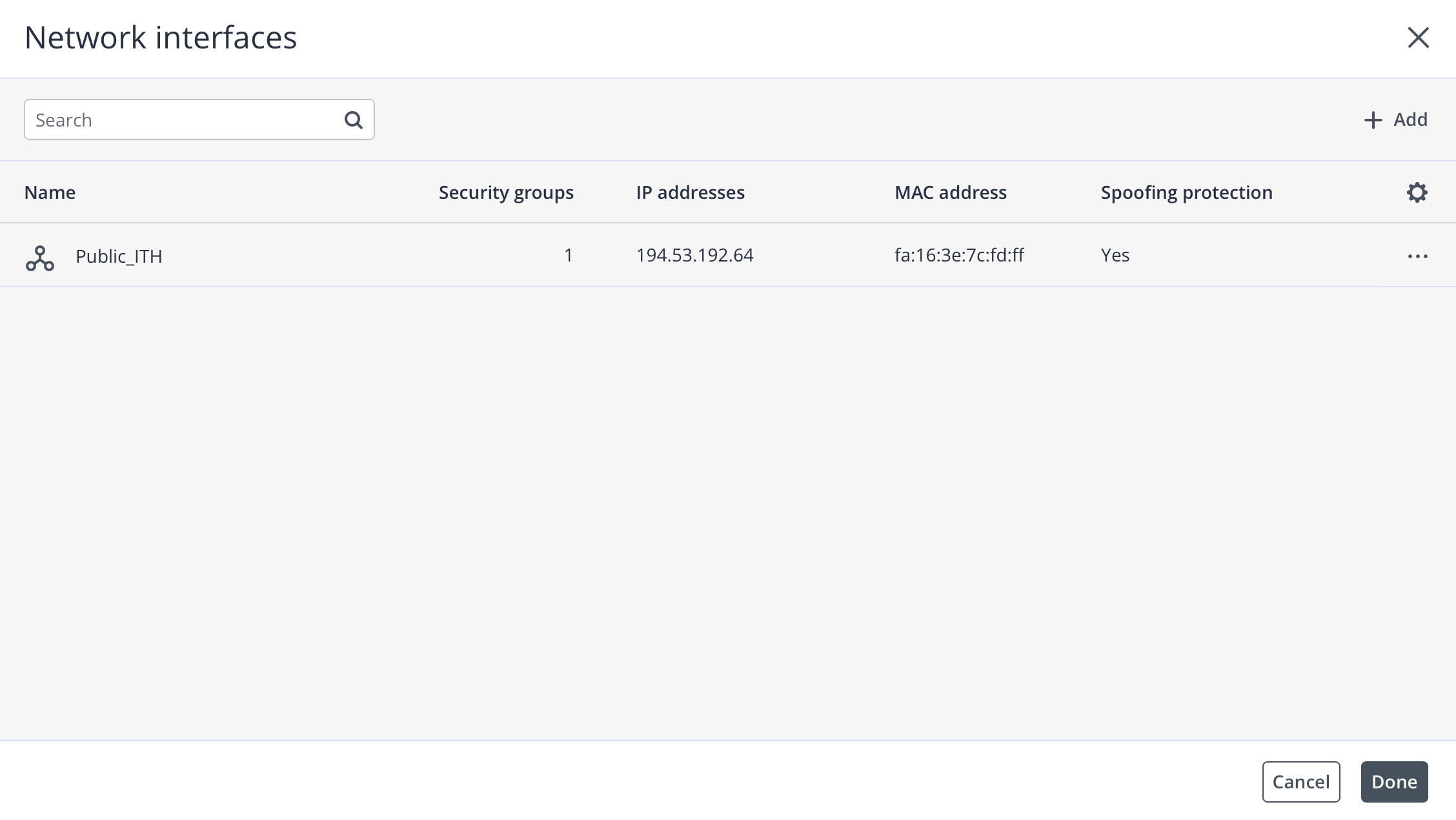Screen dimensions: 1456x820
Task: Click the Public_ITH network icon
Action: tap(40, 258)
